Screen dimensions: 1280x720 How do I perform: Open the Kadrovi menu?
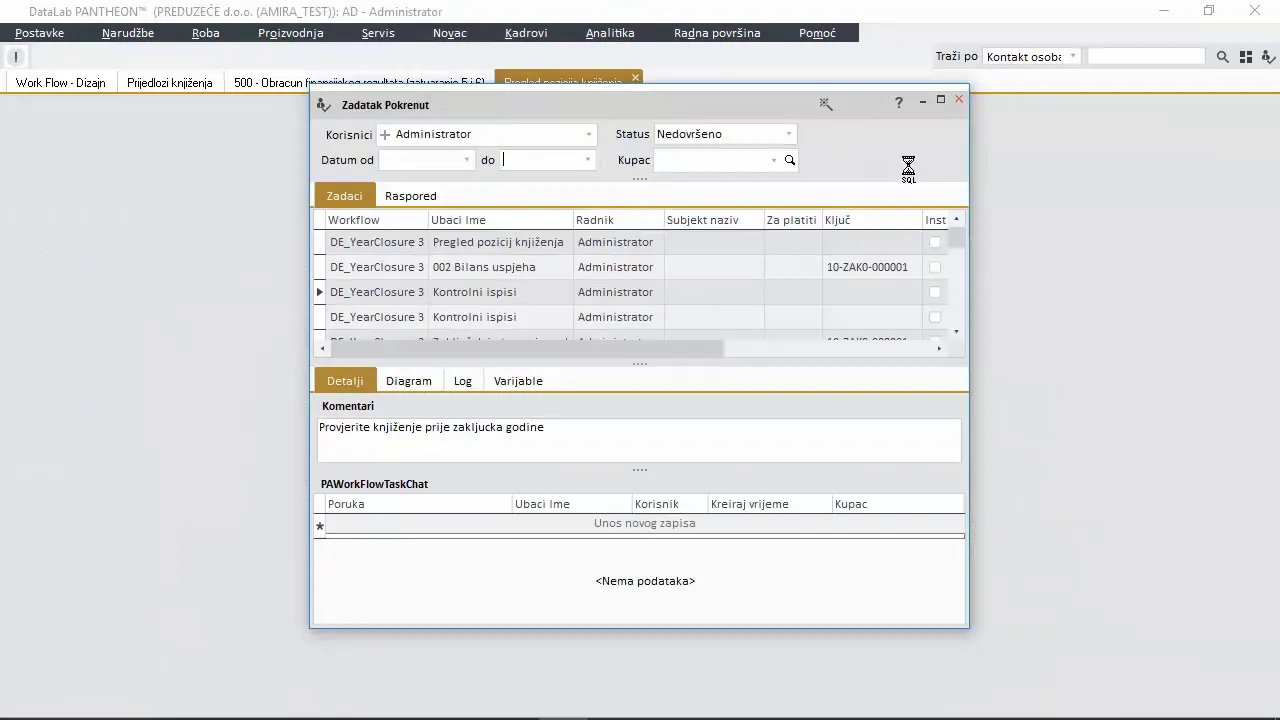click(526, 33)
